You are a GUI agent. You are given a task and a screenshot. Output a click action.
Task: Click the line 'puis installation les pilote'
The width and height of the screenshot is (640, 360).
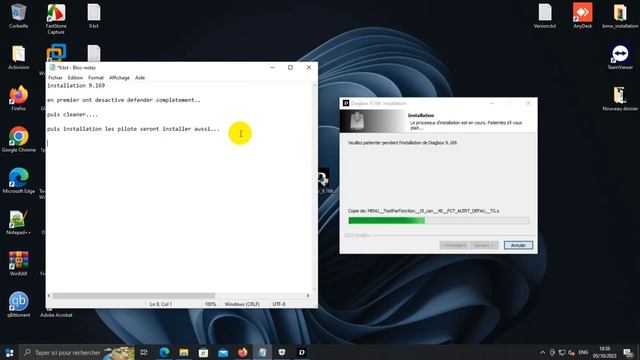[x=133, y=129]
